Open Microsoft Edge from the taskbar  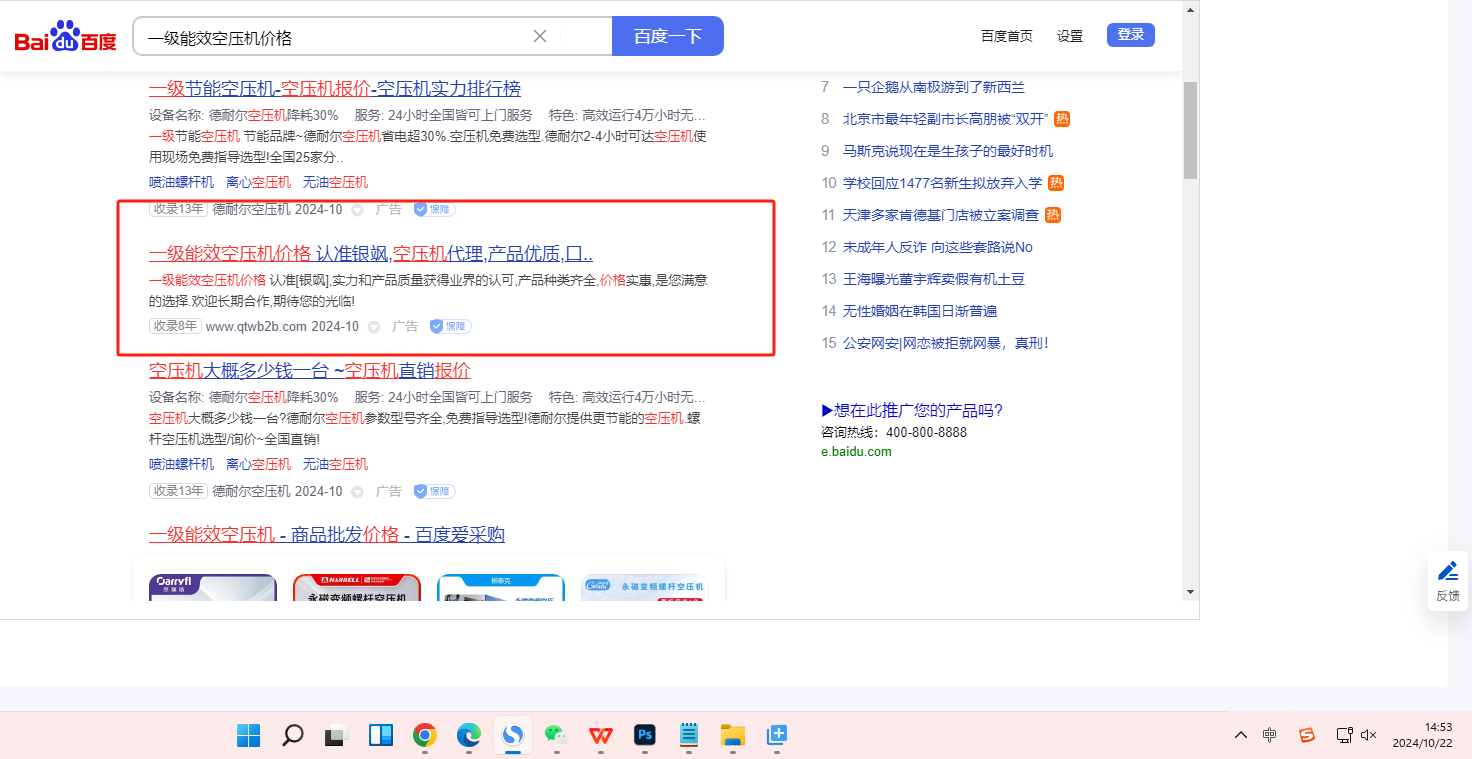point(469,736)
